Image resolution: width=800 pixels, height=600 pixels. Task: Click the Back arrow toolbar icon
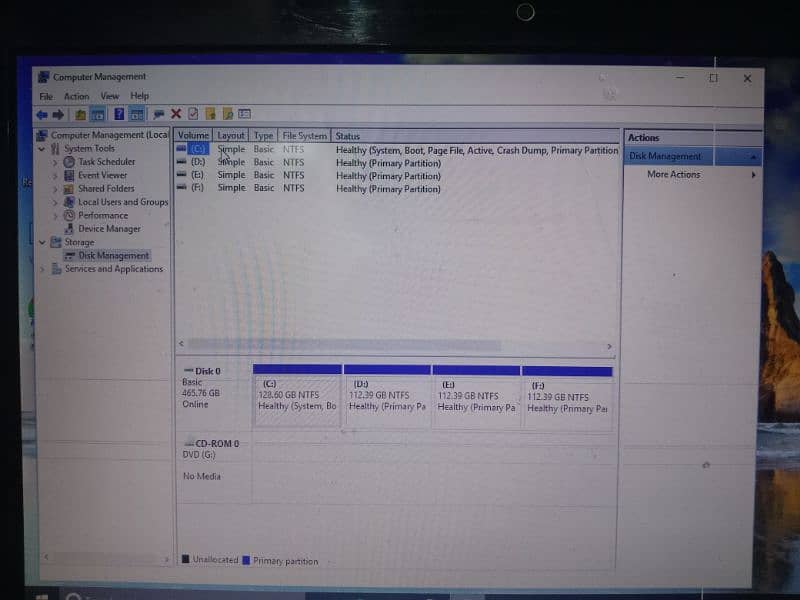(x=43, y=114)
